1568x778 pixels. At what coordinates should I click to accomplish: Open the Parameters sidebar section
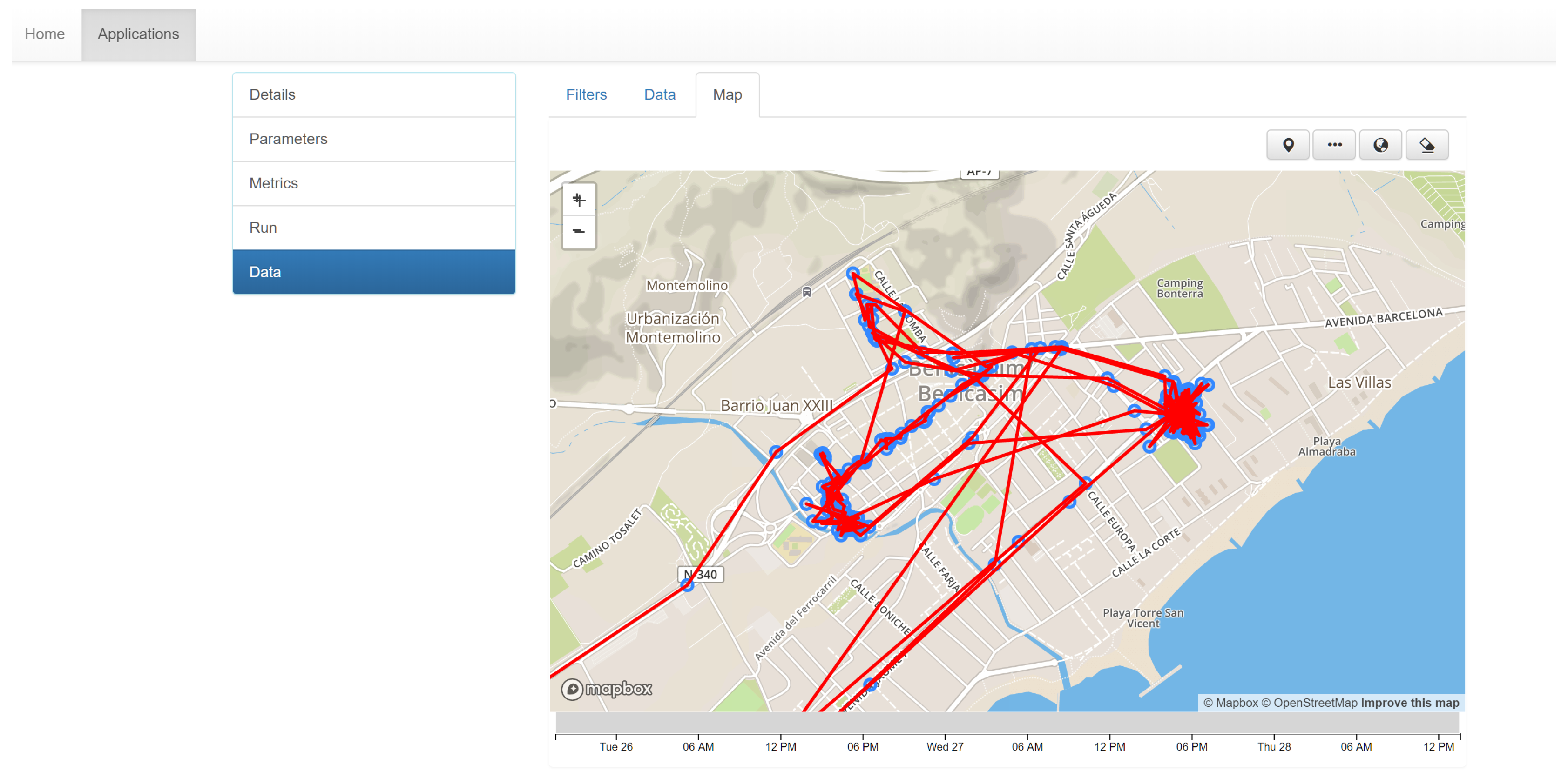(374, 139)
